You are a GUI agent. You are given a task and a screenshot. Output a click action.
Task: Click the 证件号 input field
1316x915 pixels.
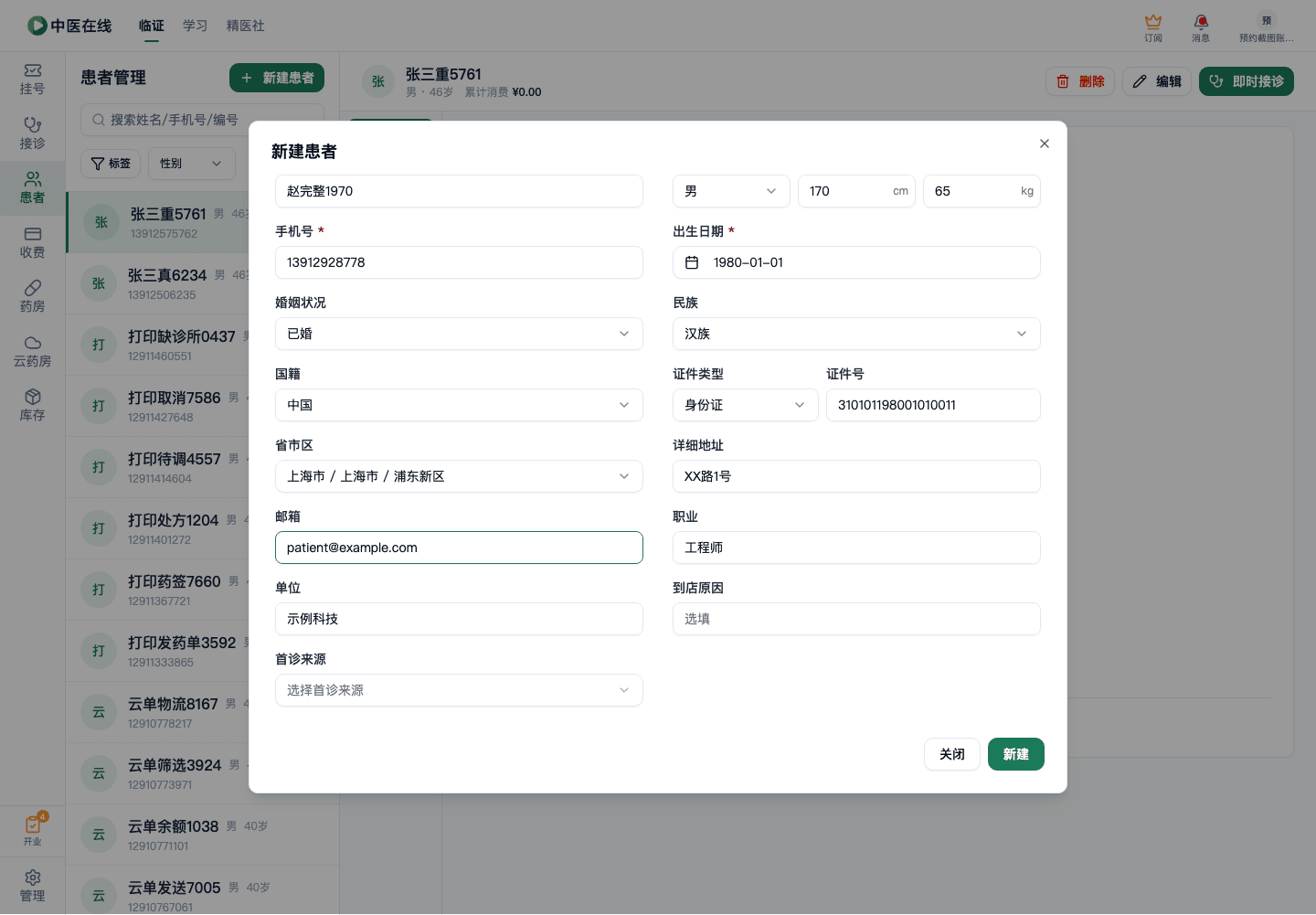(x=933, y=405)
